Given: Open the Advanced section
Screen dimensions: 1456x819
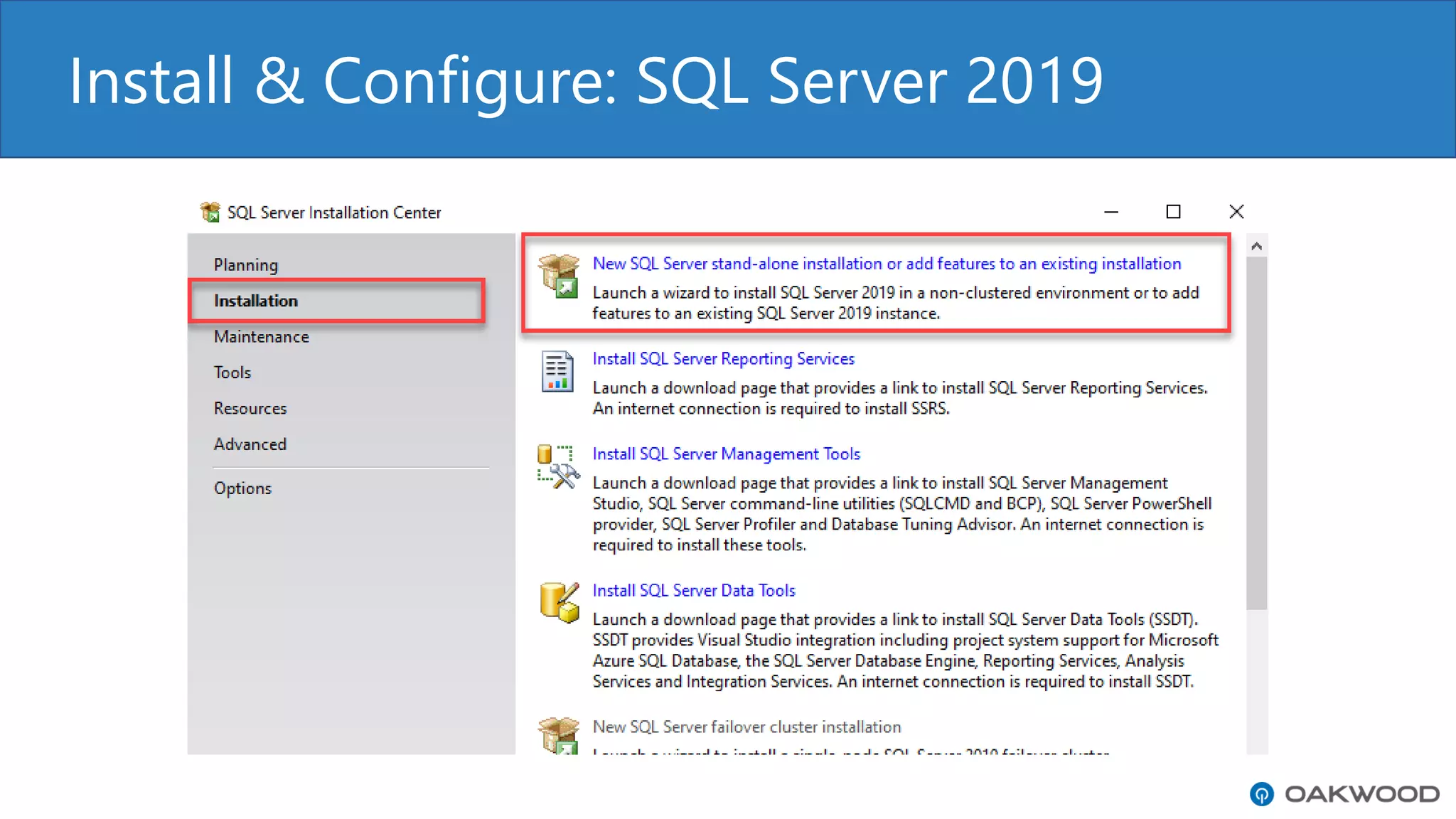Looking at the screenshot, I should (250, 444).
